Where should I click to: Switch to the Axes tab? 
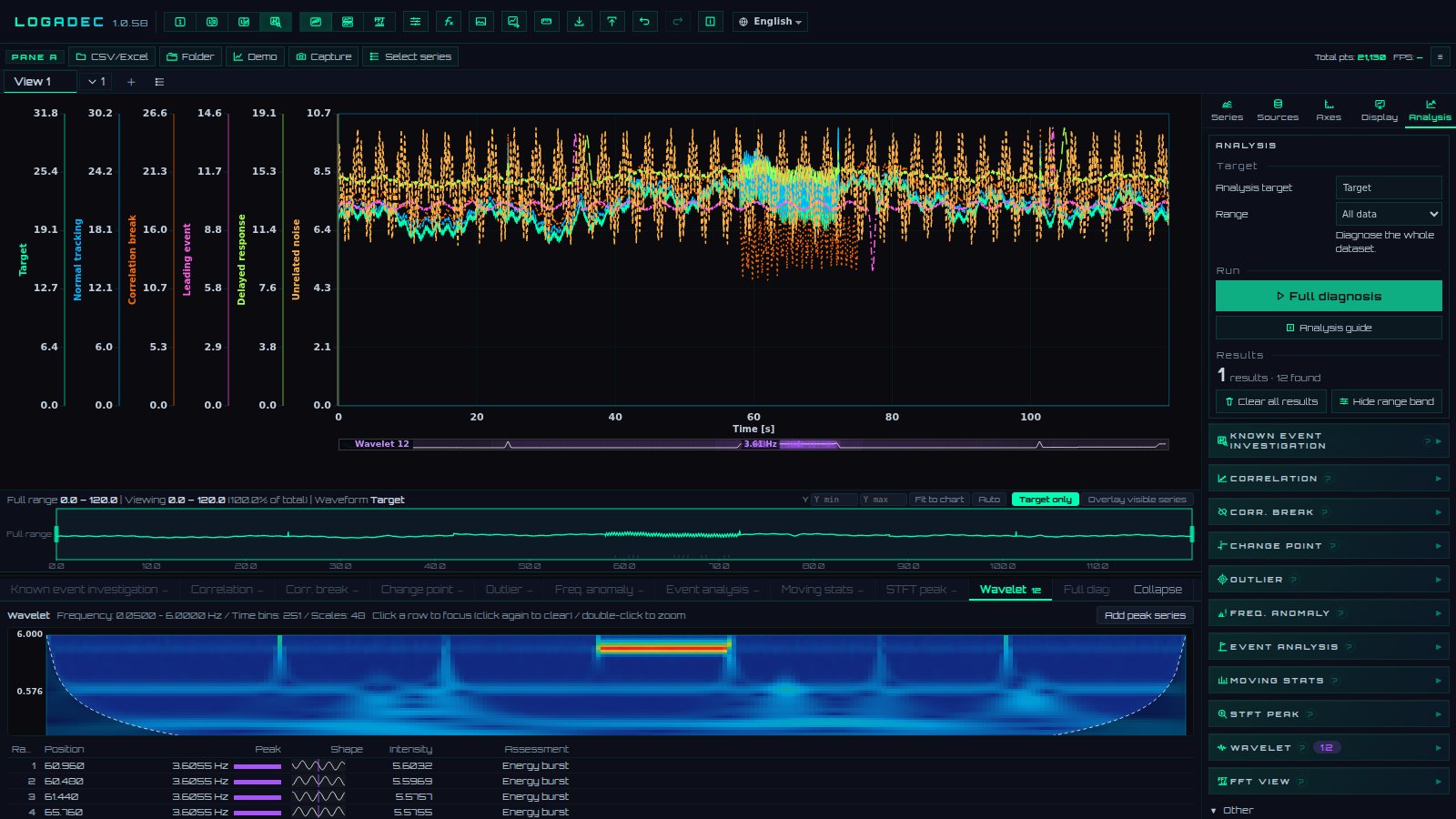click(1329, 110)
